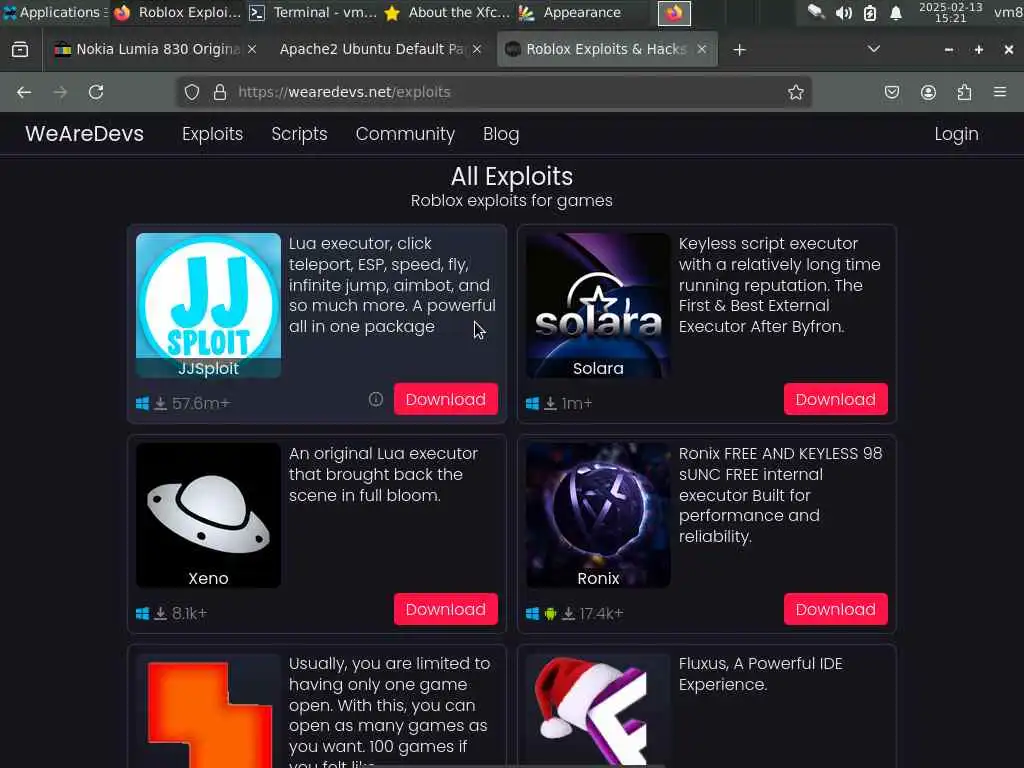Image resolution: width=1024 pixels, height=768 pixels.
Task: Open the Firefox account icon
Action: (x=928, y=92)
